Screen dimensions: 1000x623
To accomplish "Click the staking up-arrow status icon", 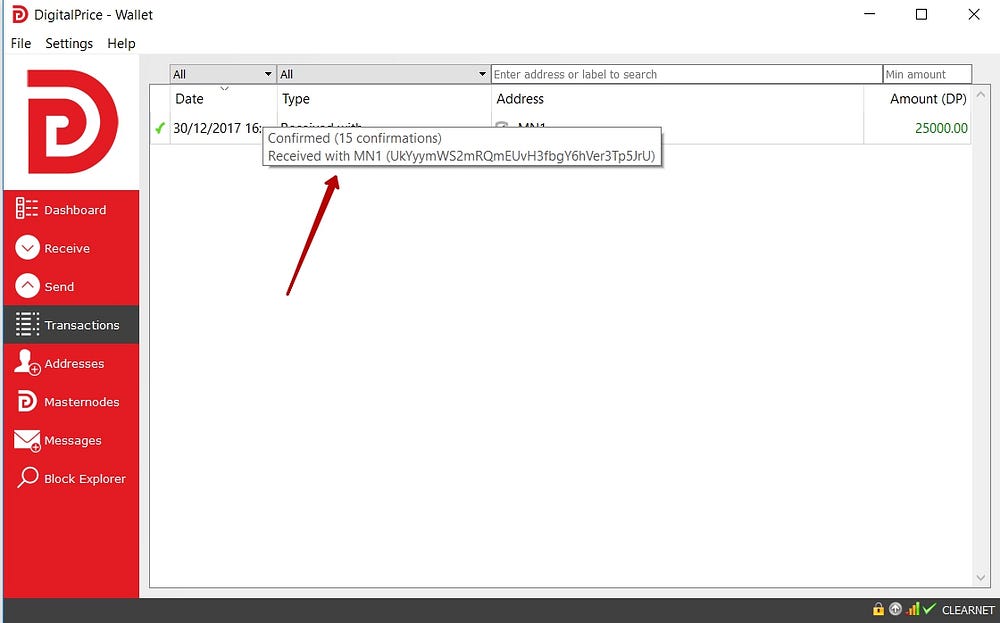I will [895, 609].
